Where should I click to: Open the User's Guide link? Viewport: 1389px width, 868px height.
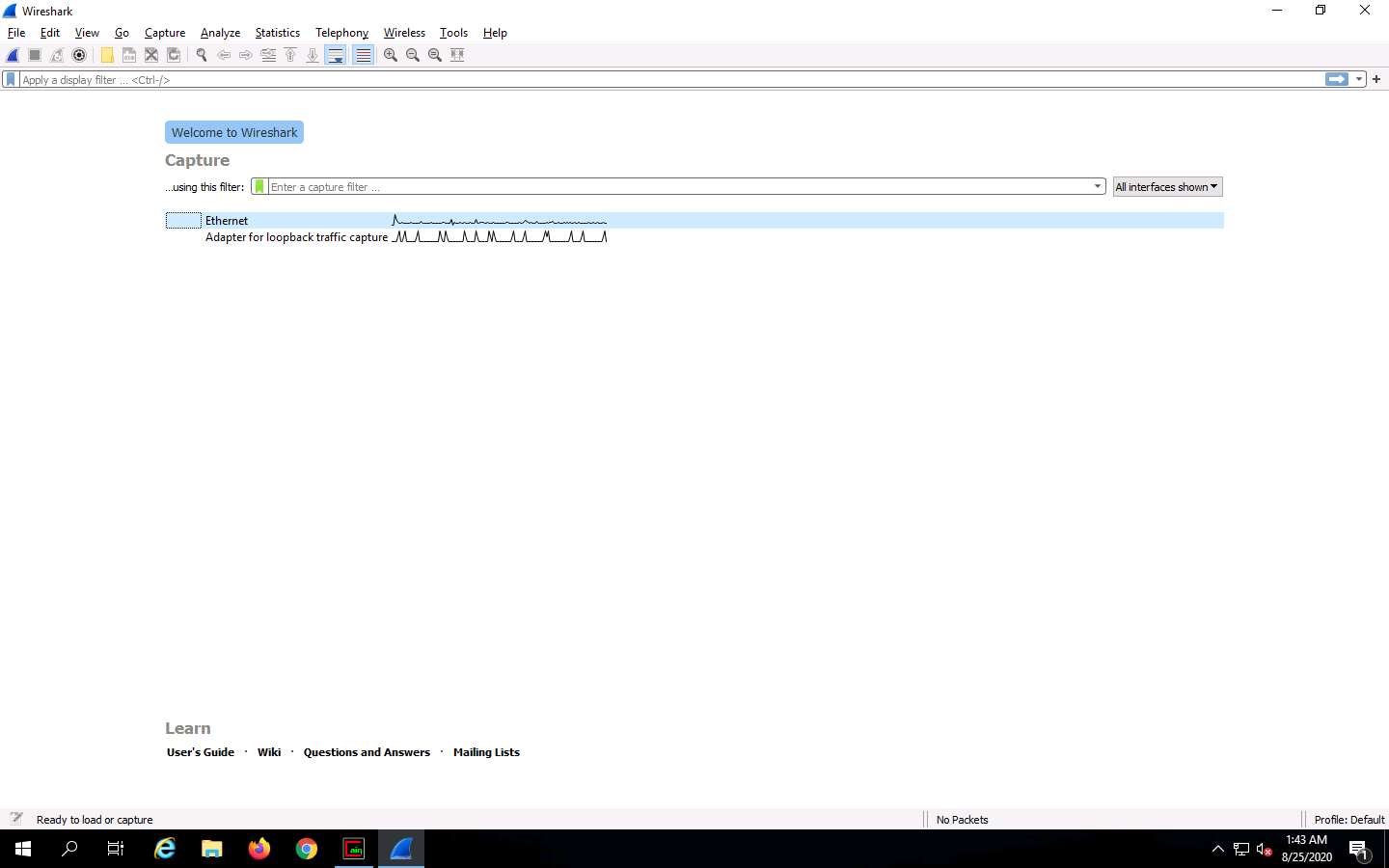coord(201,752)
